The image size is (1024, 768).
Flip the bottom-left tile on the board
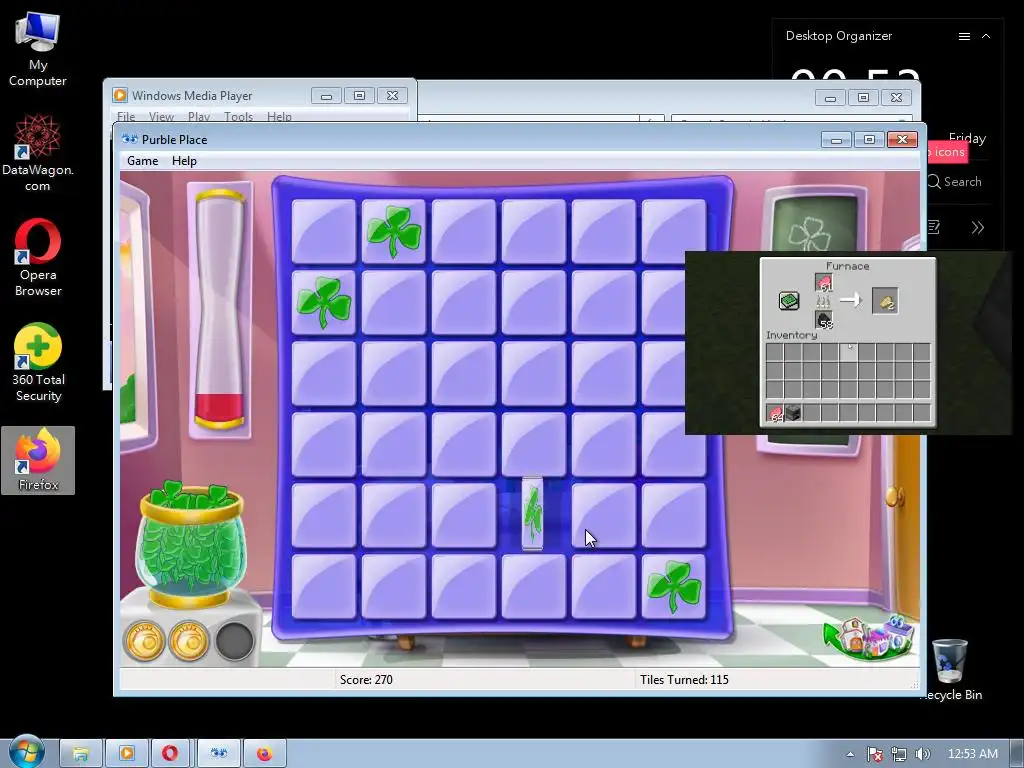tap(324, 586)
